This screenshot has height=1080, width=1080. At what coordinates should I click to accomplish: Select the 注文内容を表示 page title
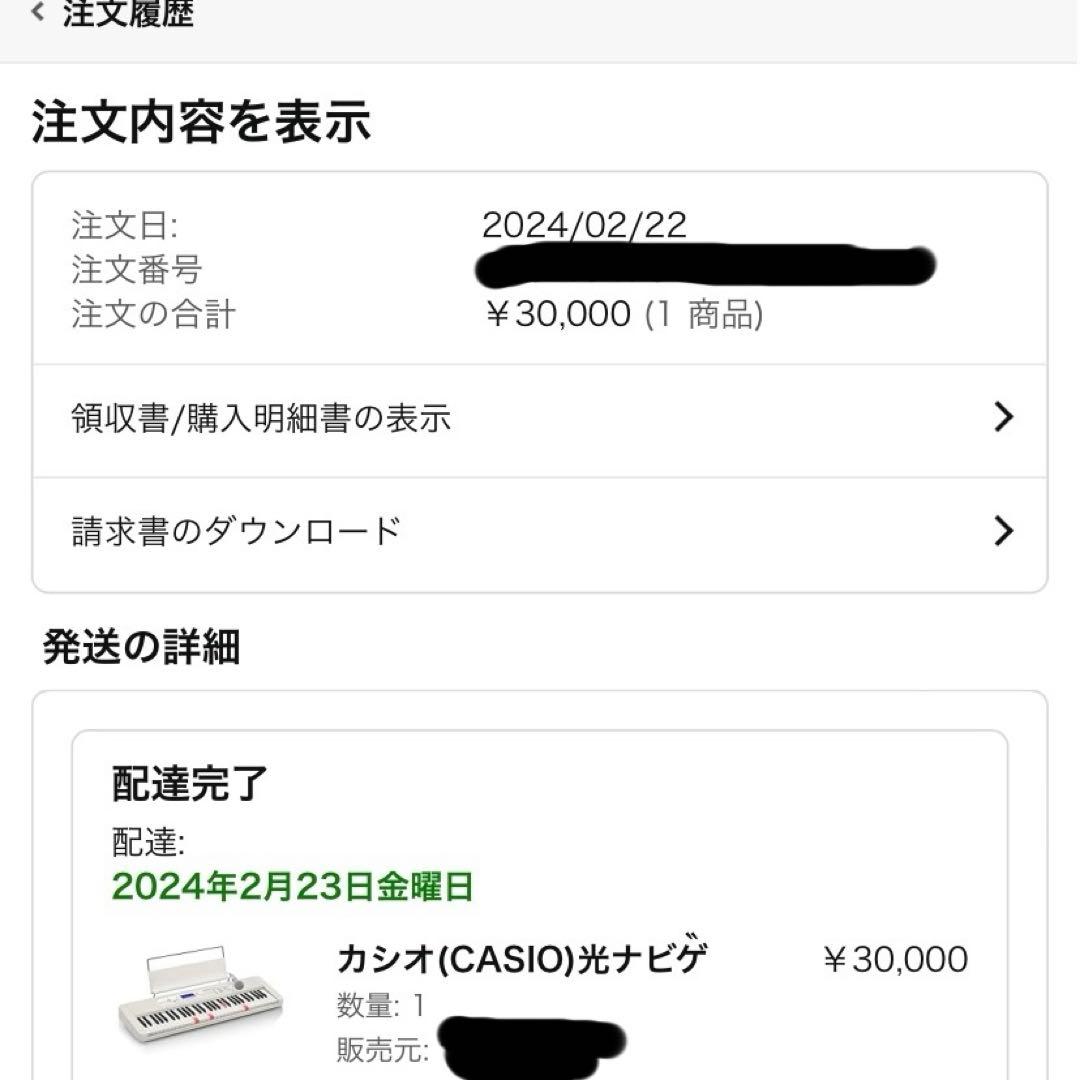pos(200,122)
